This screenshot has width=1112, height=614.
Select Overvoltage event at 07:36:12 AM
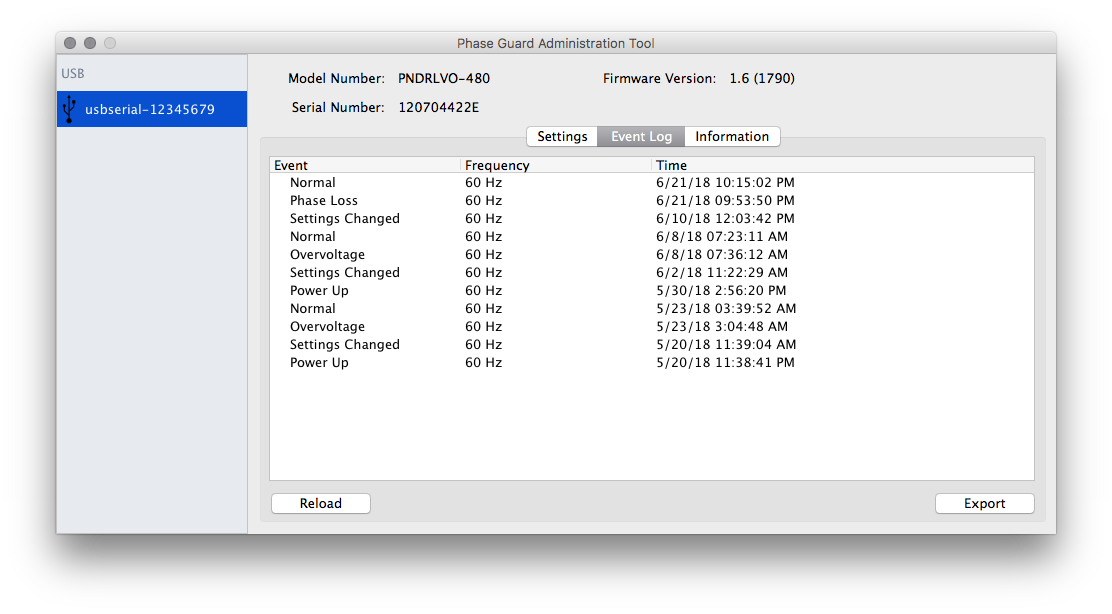[652, 255]
